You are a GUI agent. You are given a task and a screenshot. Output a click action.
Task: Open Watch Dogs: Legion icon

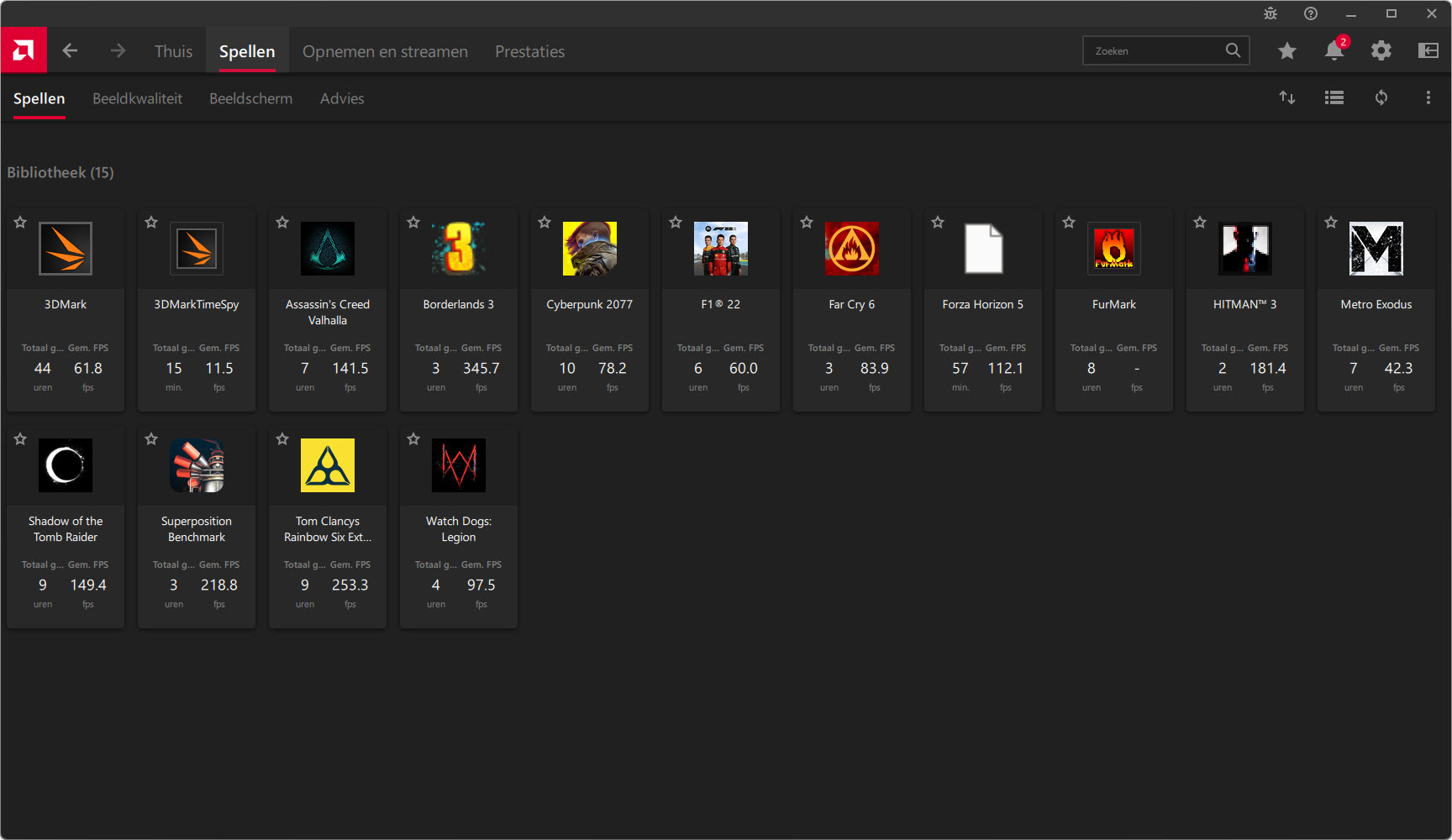point(459,465)
